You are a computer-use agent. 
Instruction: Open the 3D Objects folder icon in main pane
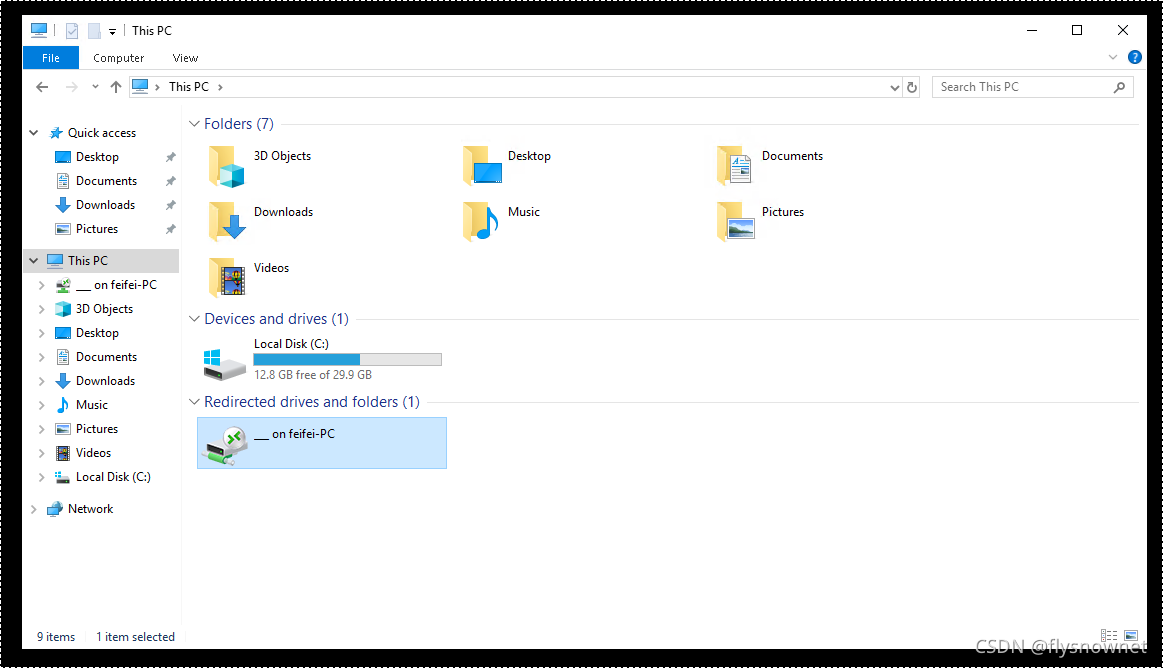click(x=226, y=166)
